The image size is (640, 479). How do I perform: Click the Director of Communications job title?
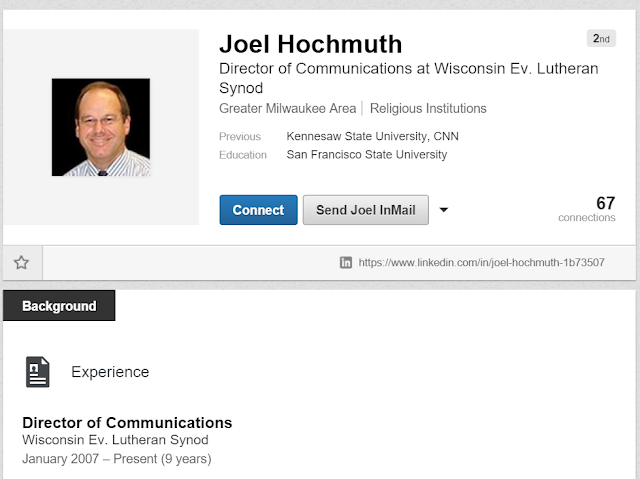point(127,423)
